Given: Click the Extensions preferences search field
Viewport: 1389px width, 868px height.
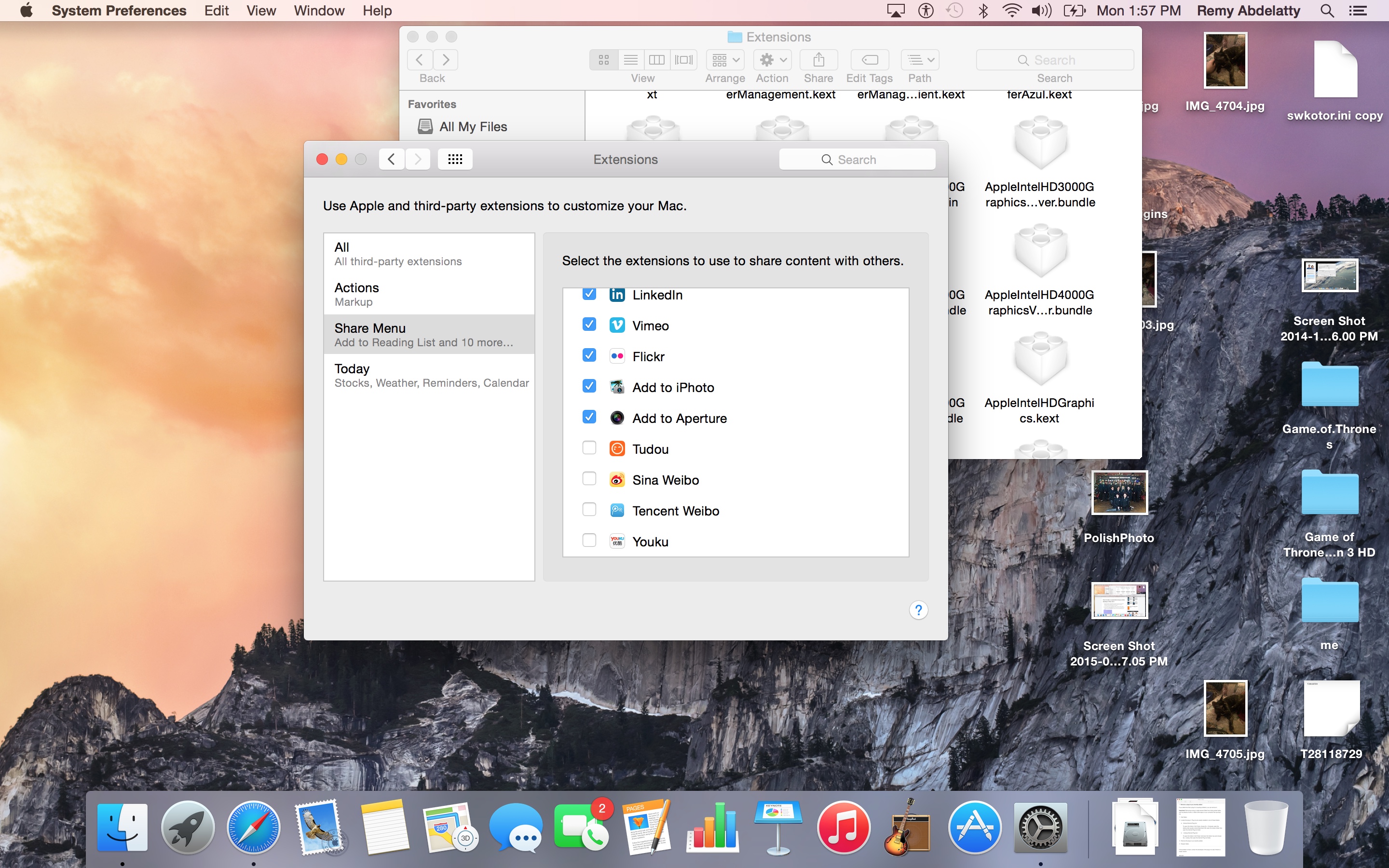Looking at the screenshot, I should point(857,160).
